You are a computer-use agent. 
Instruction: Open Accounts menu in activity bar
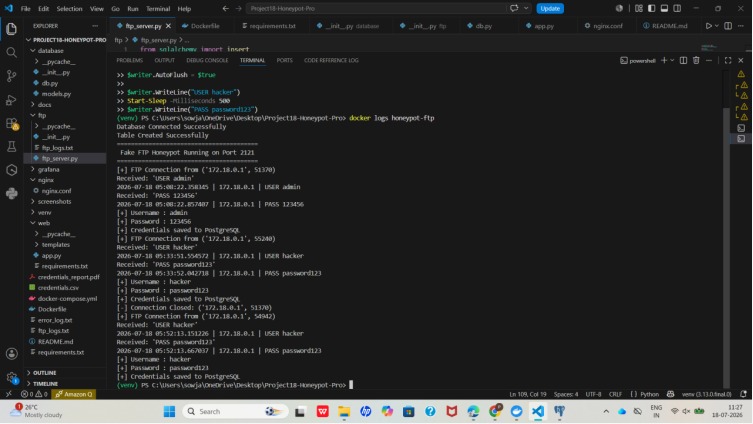pos(12,354)
